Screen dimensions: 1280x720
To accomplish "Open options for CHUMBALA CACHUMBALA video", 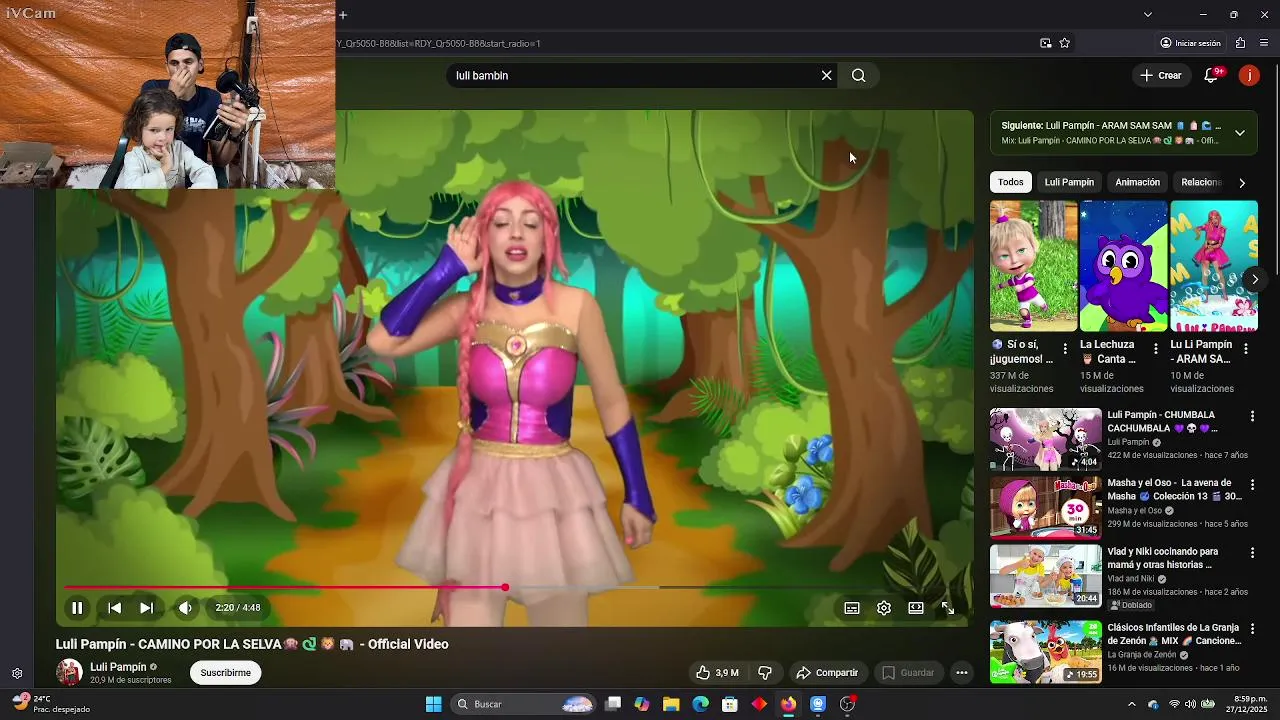I will [x=1252, y=416].
